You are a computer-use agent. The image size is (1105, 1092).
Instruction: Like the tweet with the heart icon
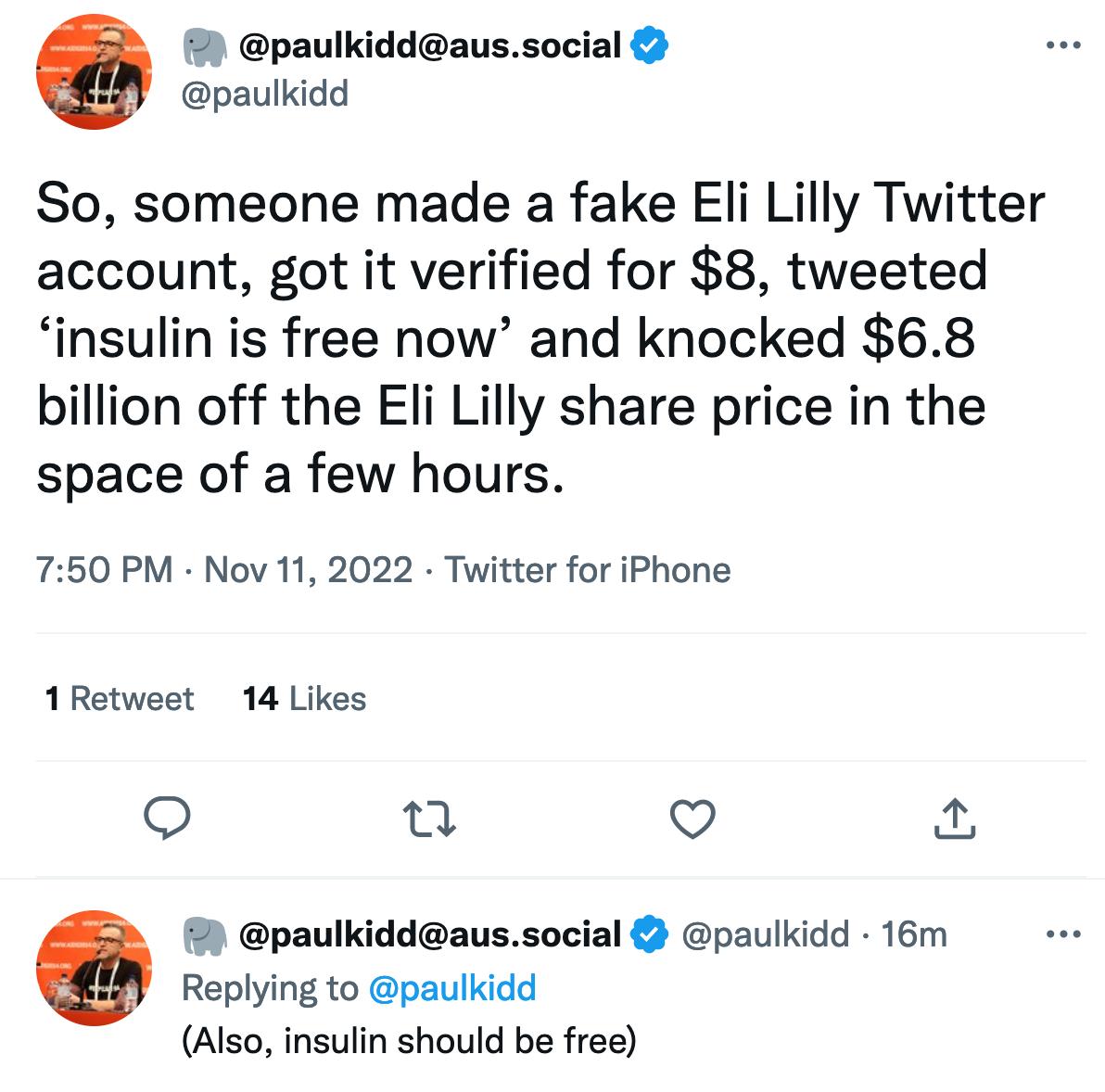point(692,819)
